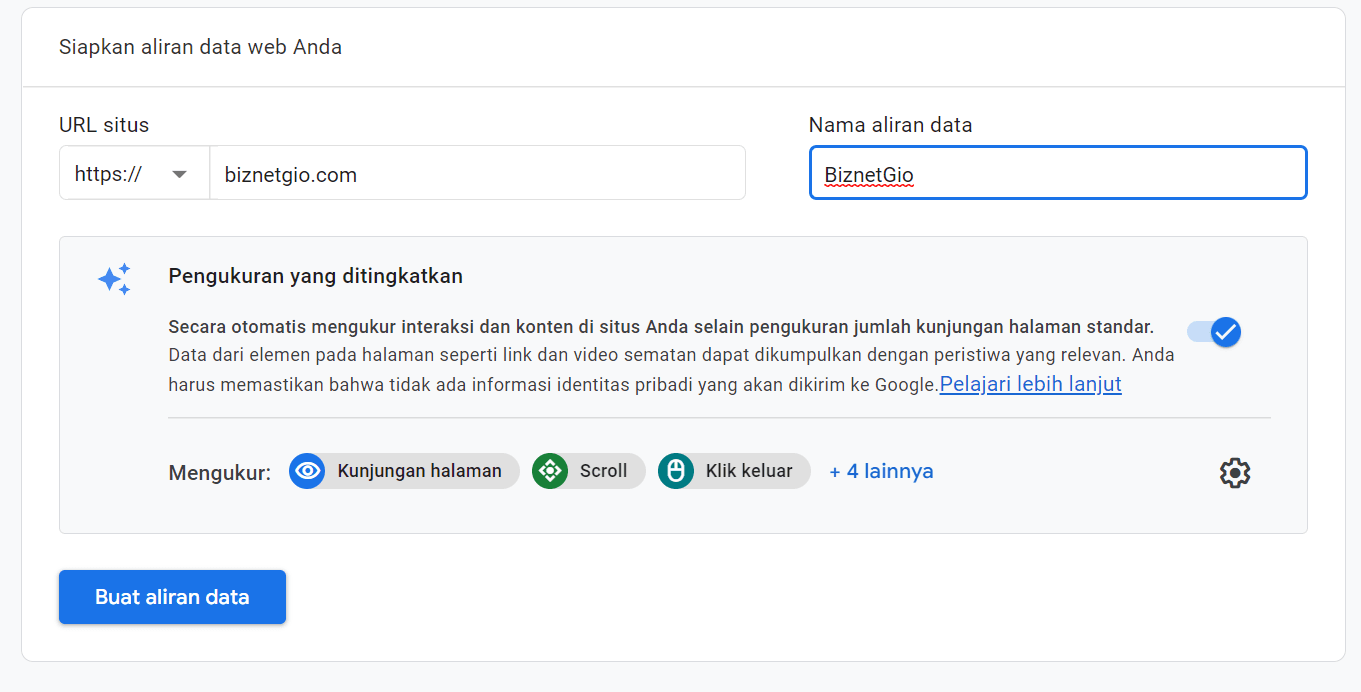
Task: Click the URL situs label
Action: point(104,125)
